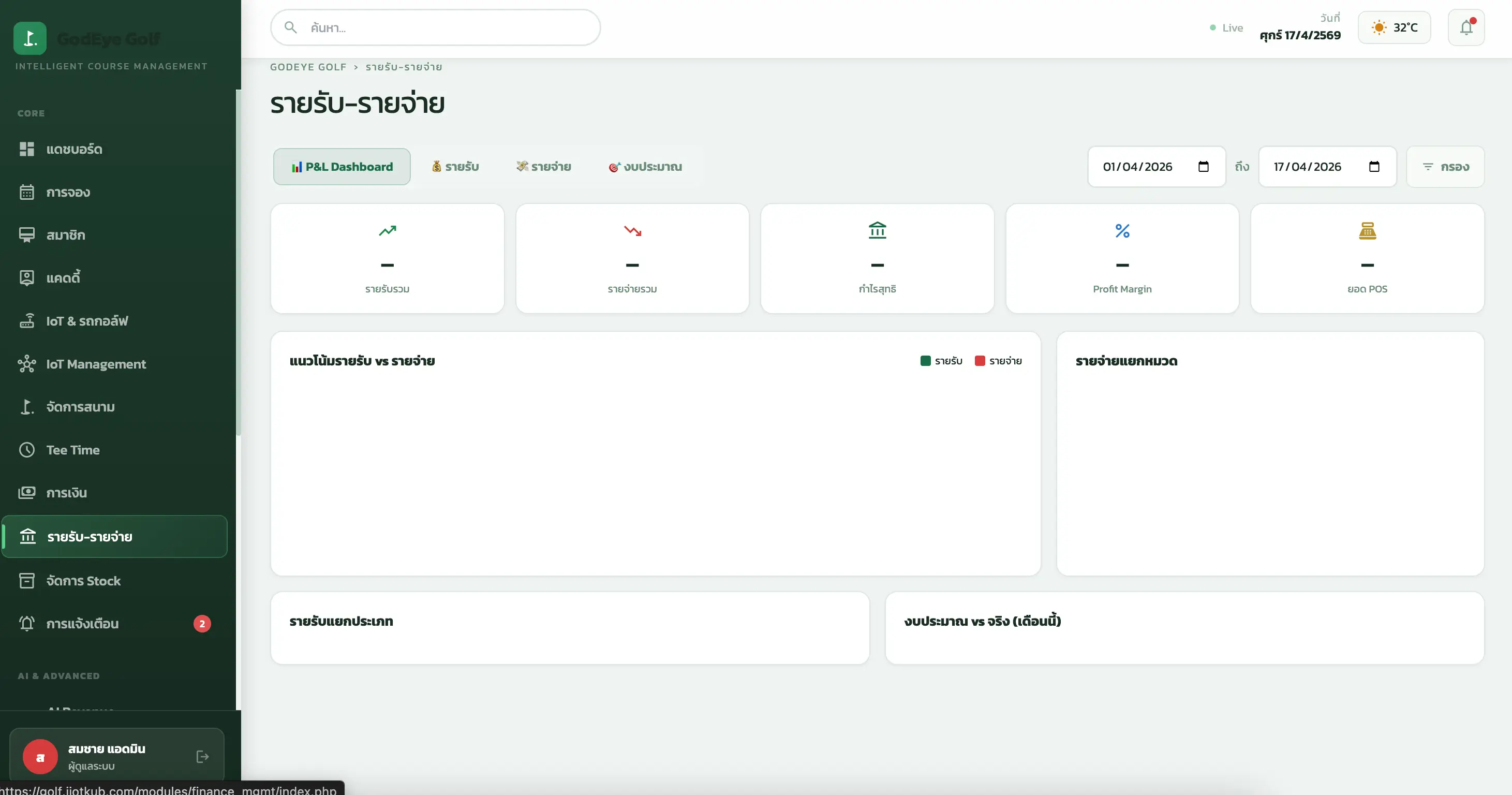This screenshot has height=795, width=1512.
Task: Click the รายรับ-รายจ่าย breadcrumb text
Action: click(x=404, y=67)
